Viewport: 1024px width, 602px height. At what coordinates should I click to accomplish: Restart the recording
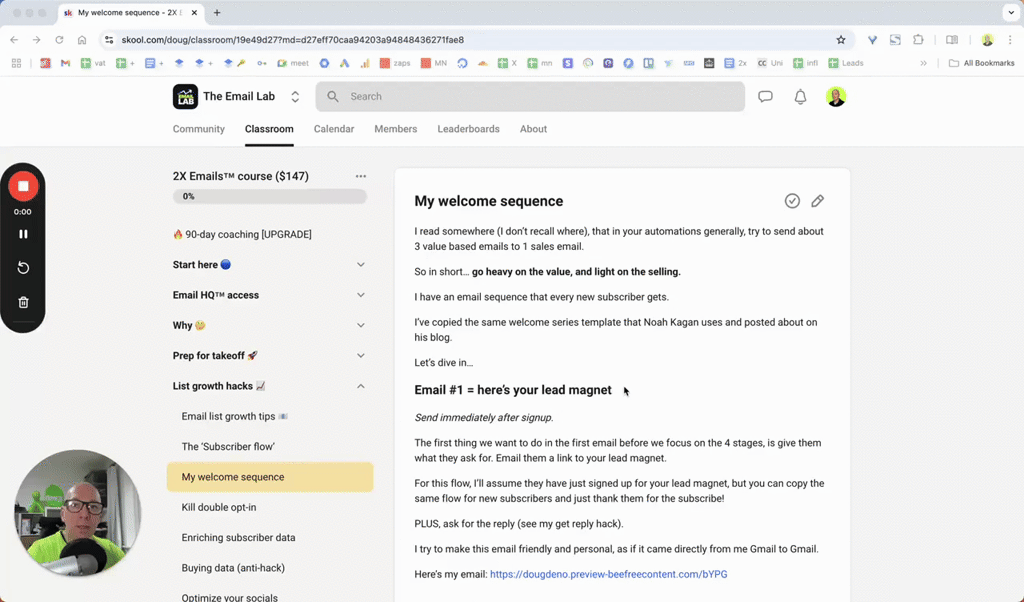tap(23, 268)
